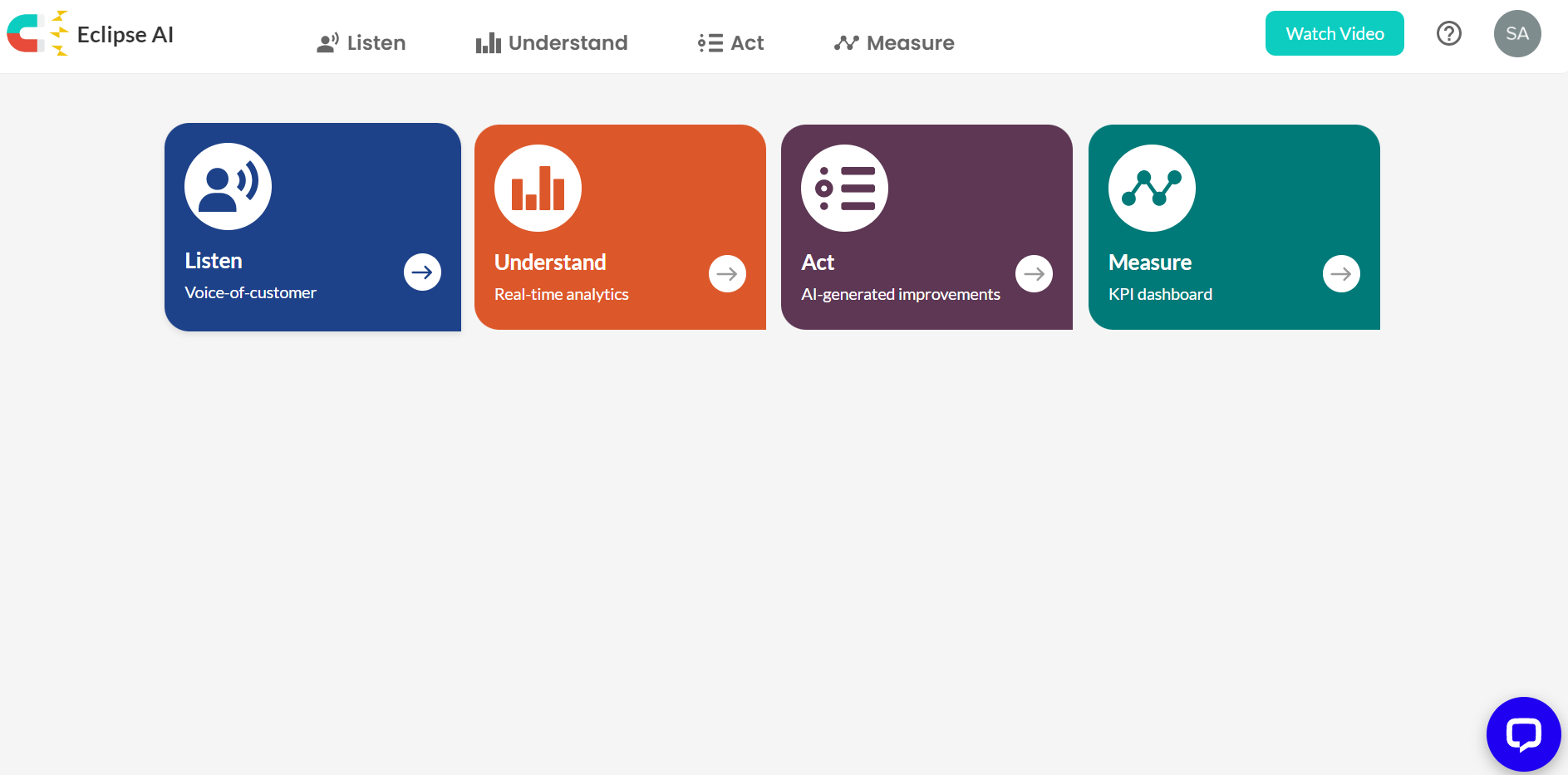Screen dimensions: 1568x775
Task: Open the chat bubble widget
Action: click(1522, 733)
